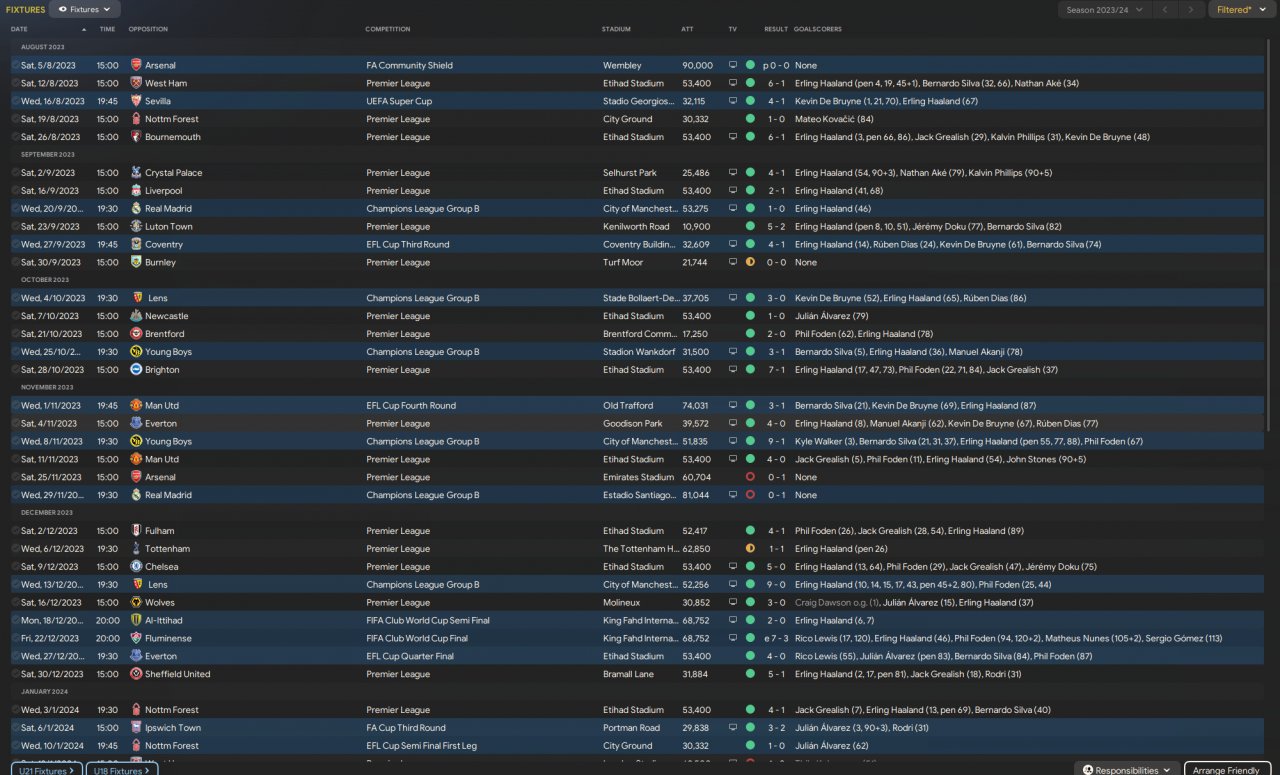Click the Fulham club badge
Screen dimensions: 1280x775
coord(135,531)
